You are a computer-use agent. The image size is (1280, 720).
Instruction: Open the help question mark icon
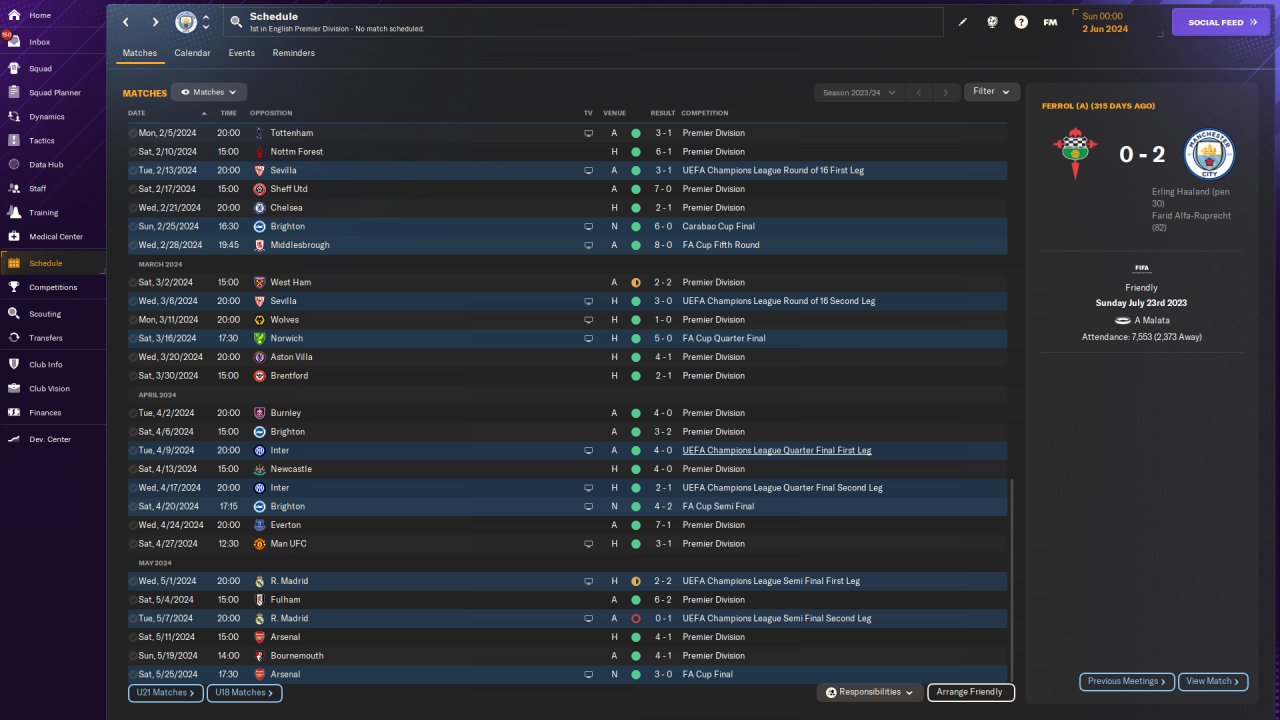(x=1021, y=22)
